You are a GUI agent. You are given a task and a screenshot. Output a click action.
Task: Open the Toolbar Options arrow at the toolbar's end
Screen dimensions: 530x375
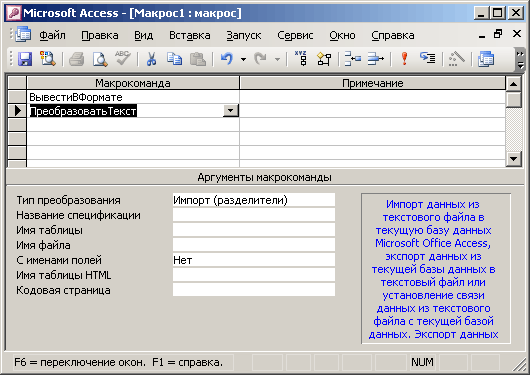[x=520, y=60]
